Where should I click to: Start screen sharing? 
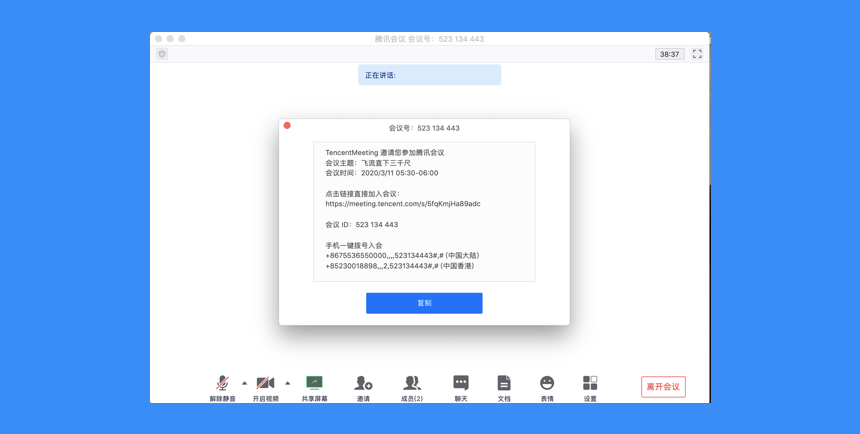click(x=314, y=388)
